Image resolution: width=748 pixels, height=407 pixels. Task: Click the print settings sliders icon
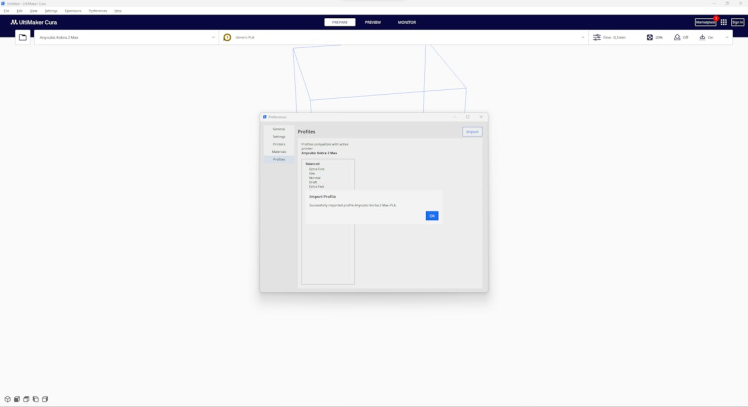point(597,37)
